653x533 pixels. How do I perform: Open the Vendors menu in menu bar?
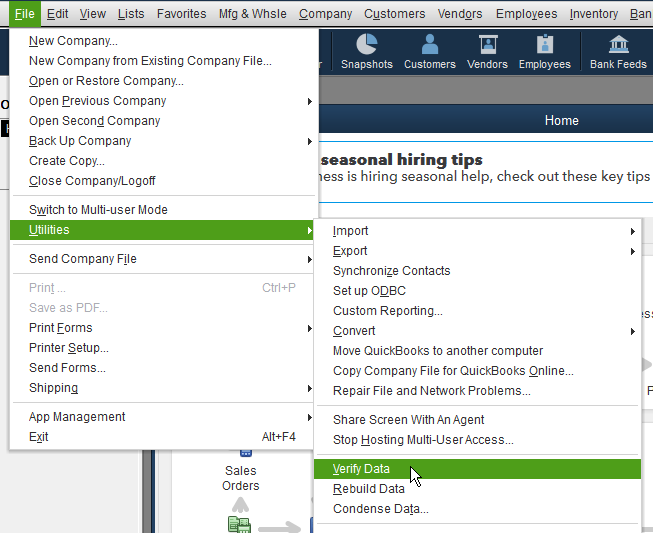coord(460,14)
